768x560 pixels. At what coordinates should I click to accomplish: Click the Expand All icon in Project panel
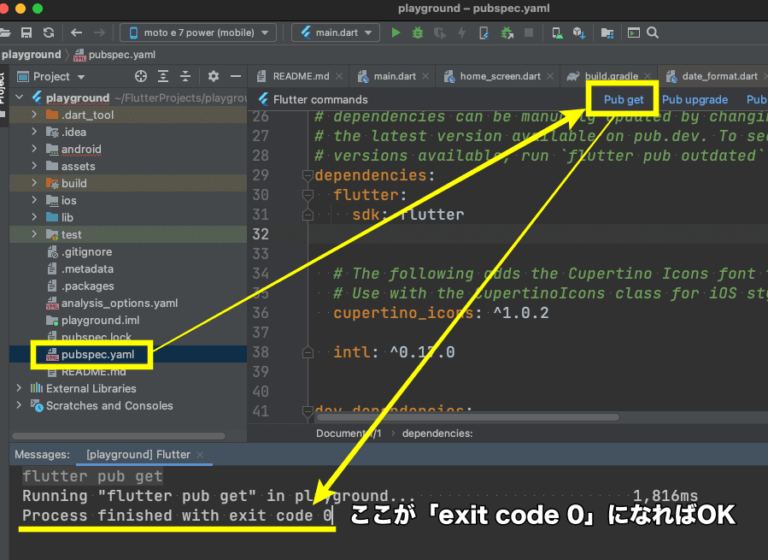click(163, 76)
